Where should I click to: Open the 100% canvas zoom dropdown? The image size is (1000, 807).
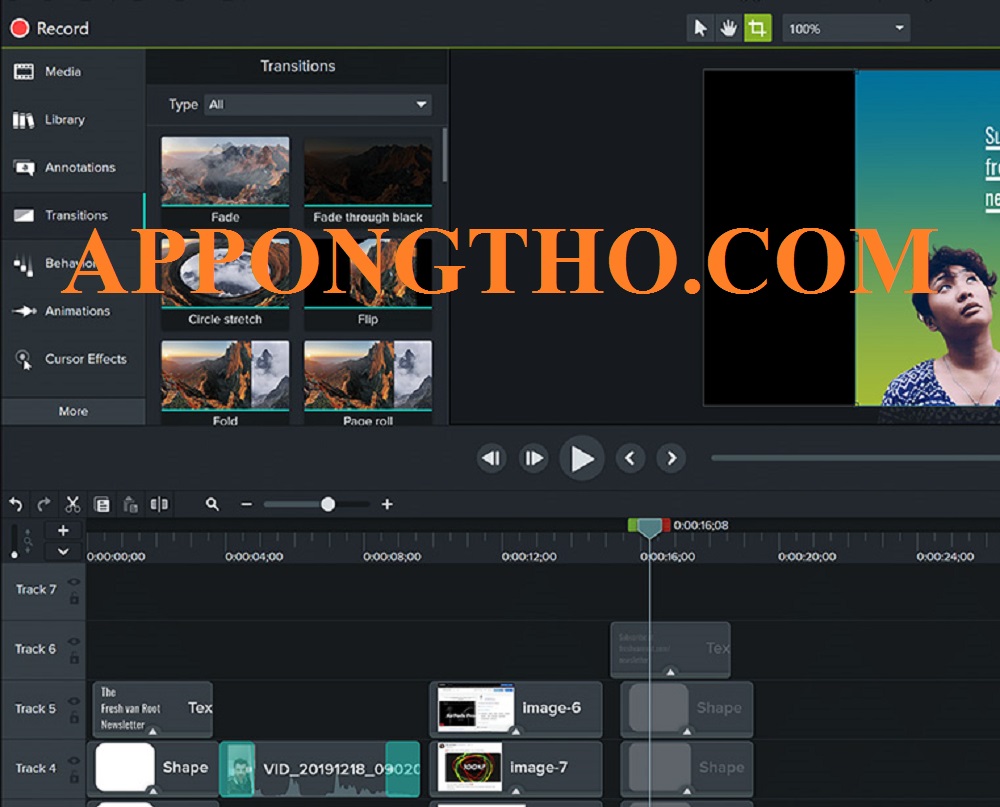(x=846, y=29)
